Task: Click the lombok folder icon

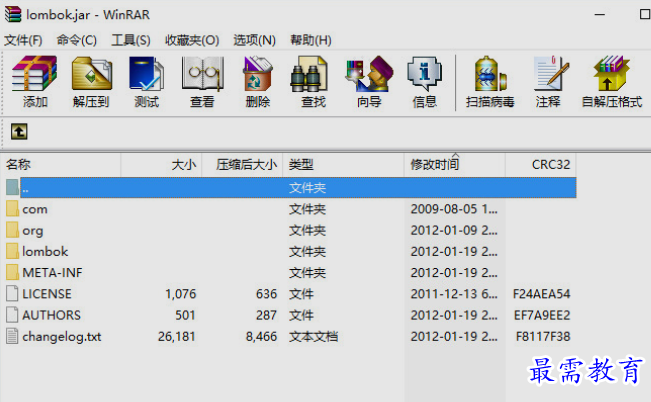Action: tap(12, 251)
